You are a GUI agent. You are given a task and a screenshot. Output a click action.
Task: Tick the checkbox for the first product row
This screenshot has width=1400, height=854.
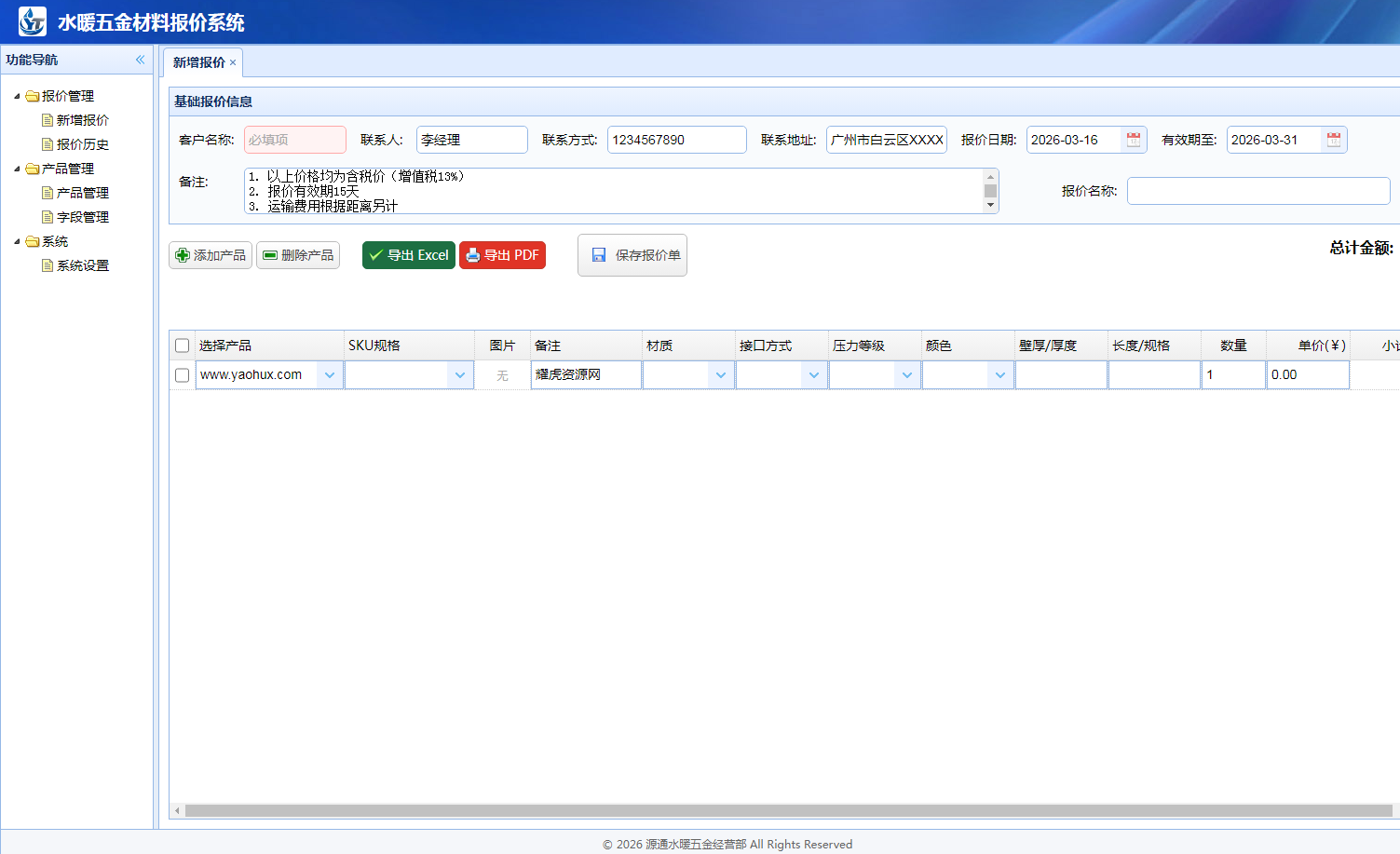[x=183, y=375]
